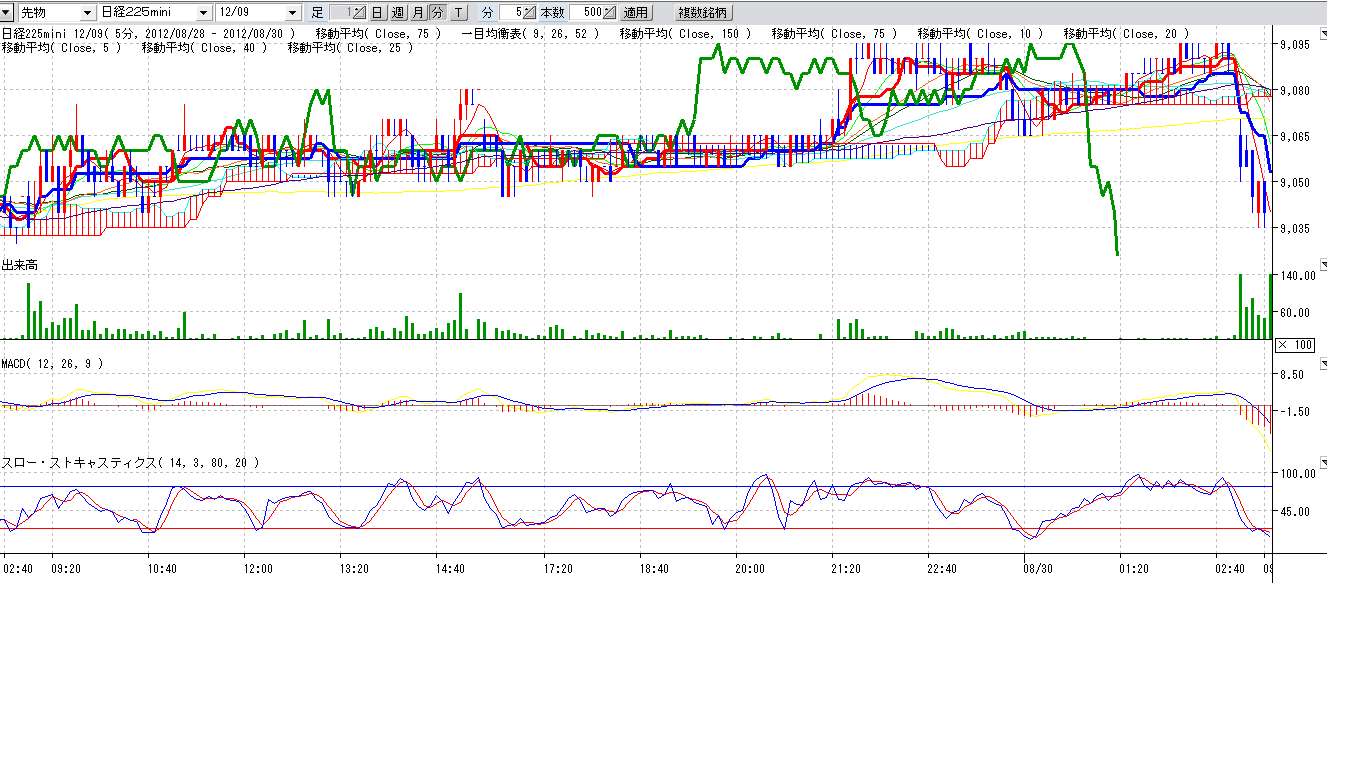Expand the 日経225mini symbol dropdown

[204, 13]
